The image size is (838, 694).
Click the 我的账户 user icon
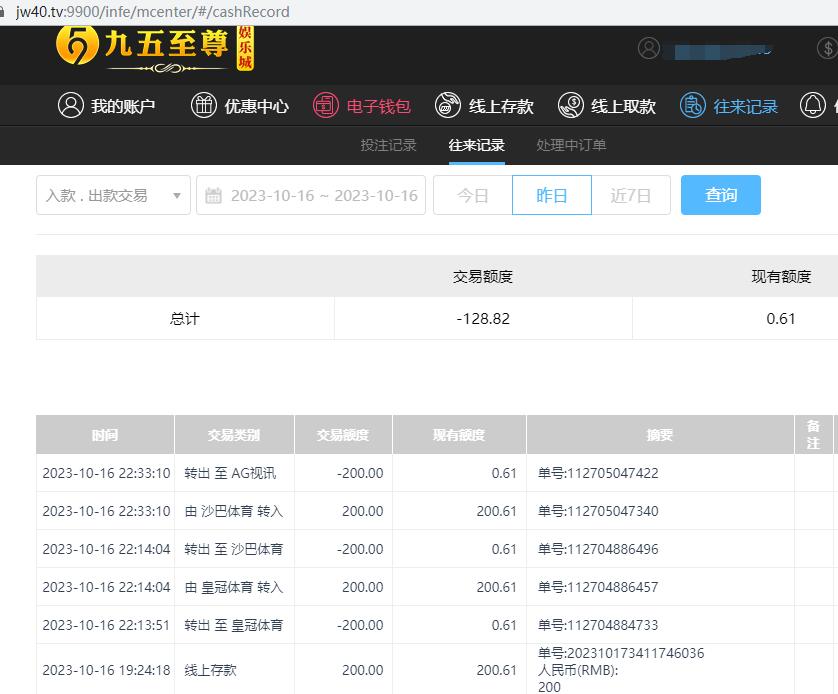pyautogui.click(x=71, y=105)
